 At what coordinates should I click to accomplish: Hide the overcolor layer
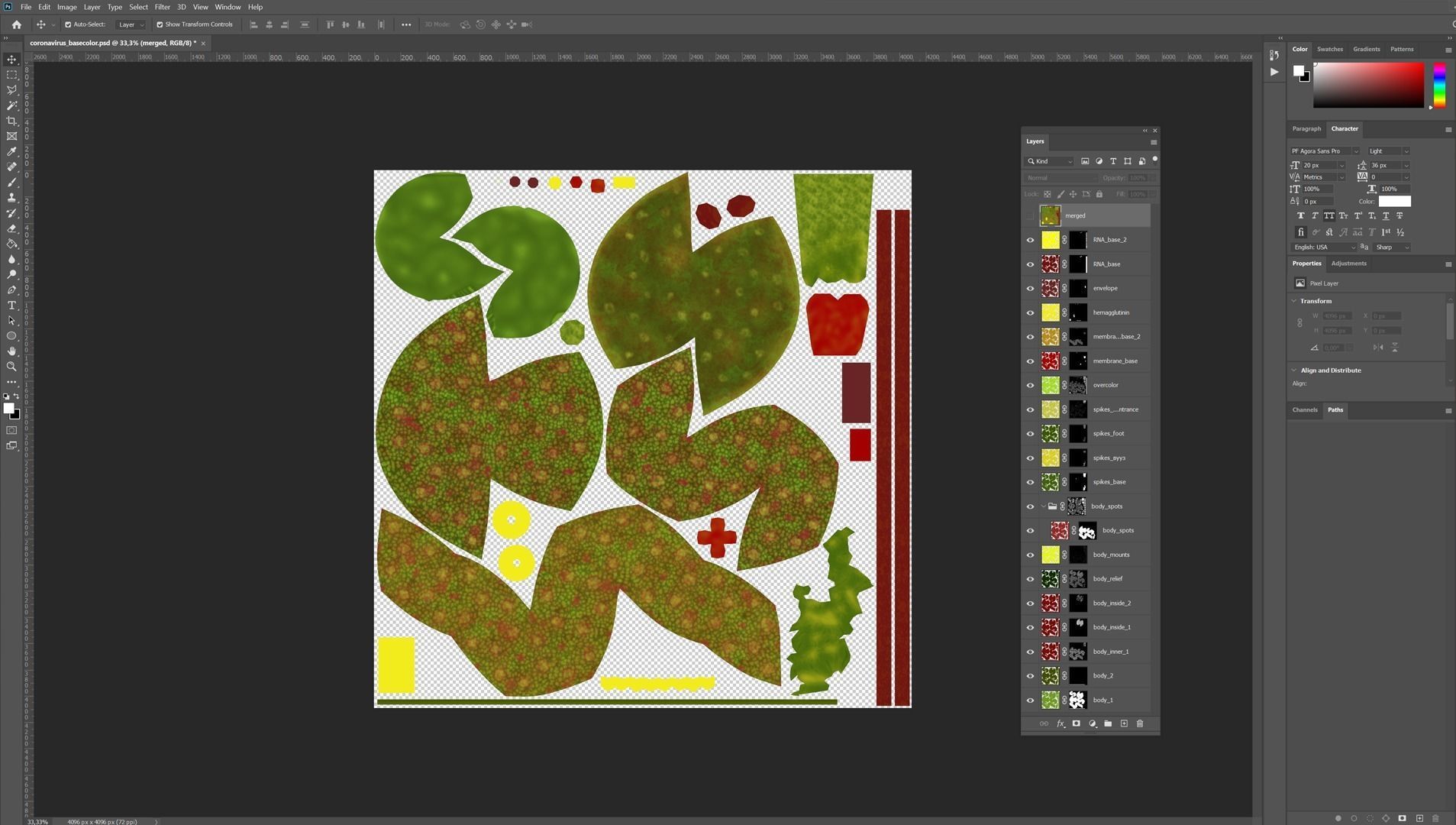pos(1030,385)
